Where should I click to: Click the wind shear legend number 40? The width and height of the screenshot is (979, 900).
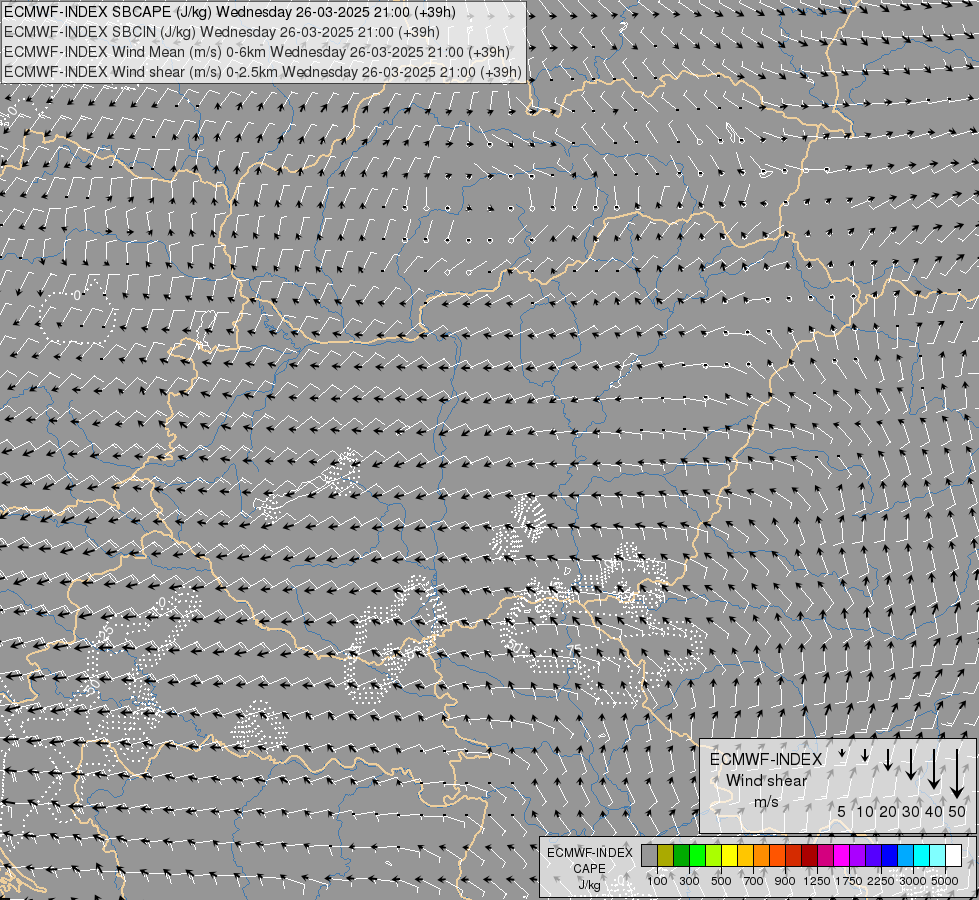[933, 811]
